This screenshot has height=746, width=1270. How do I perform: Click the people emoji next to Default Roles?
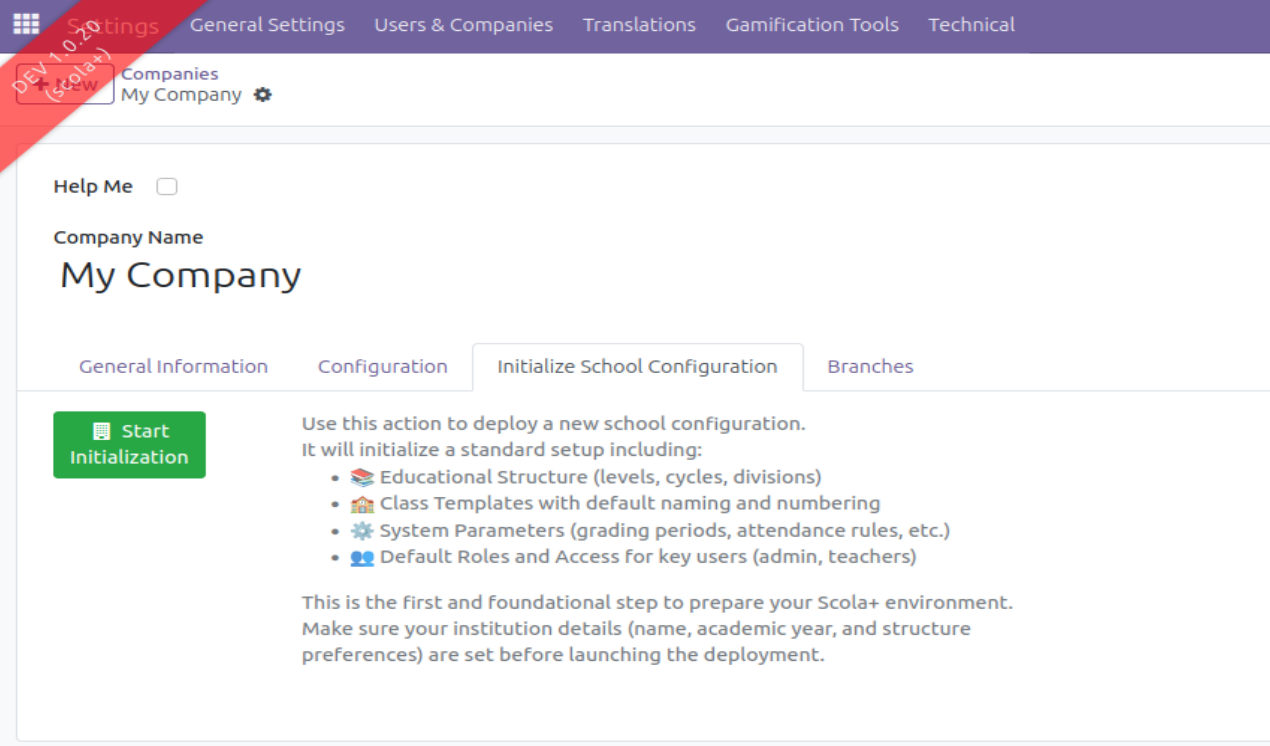(362, 557)
